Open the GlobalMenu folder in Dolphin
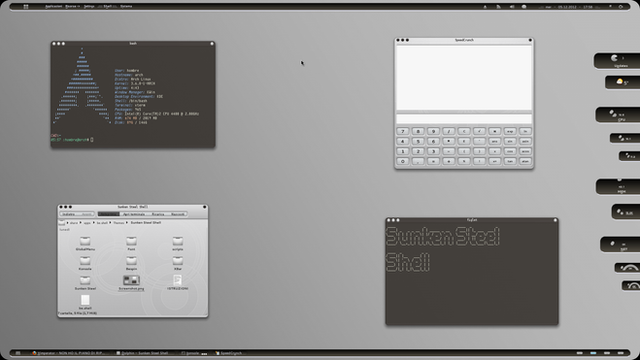Image resolution: width=640 pixels, height=360 pixels. click(85, 243)
